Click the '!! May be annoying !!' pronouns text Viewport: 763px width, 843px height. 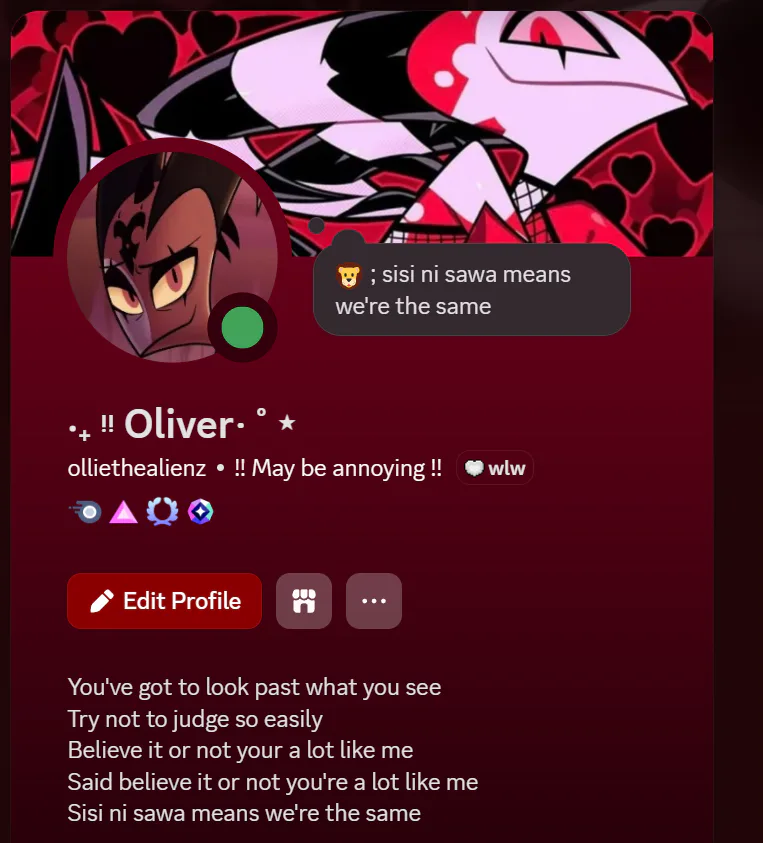click(338, 468)
